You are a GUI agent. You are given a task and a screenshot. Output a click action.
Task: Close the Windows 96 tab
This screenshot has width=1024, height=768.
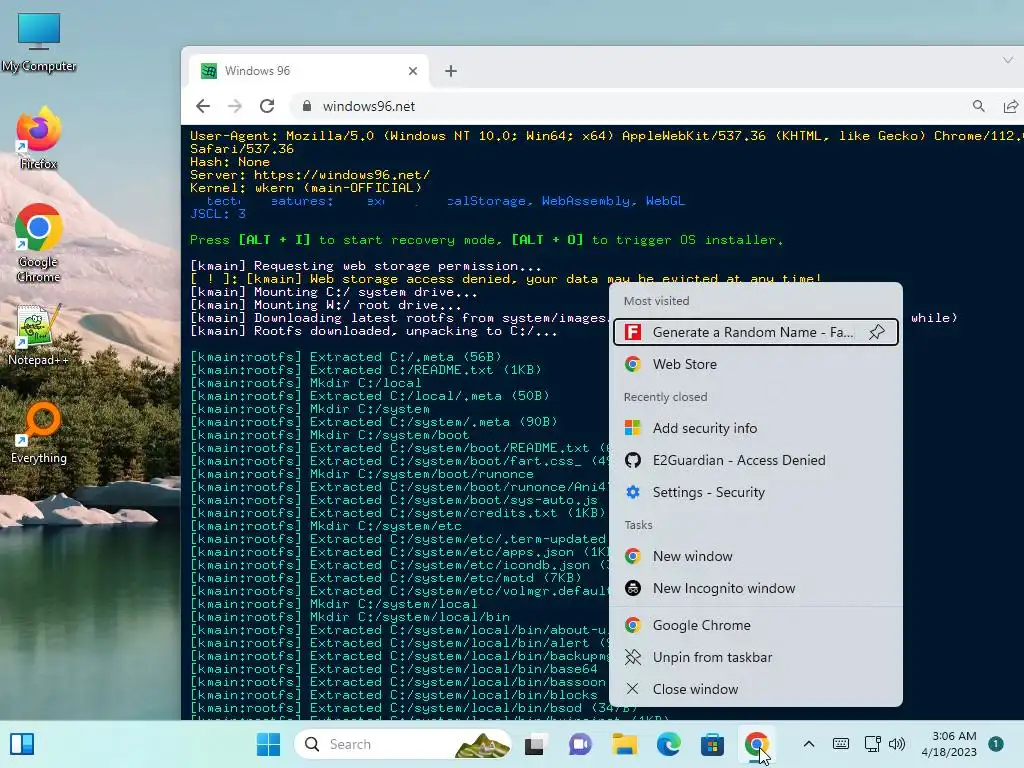[x=413, y=71]
